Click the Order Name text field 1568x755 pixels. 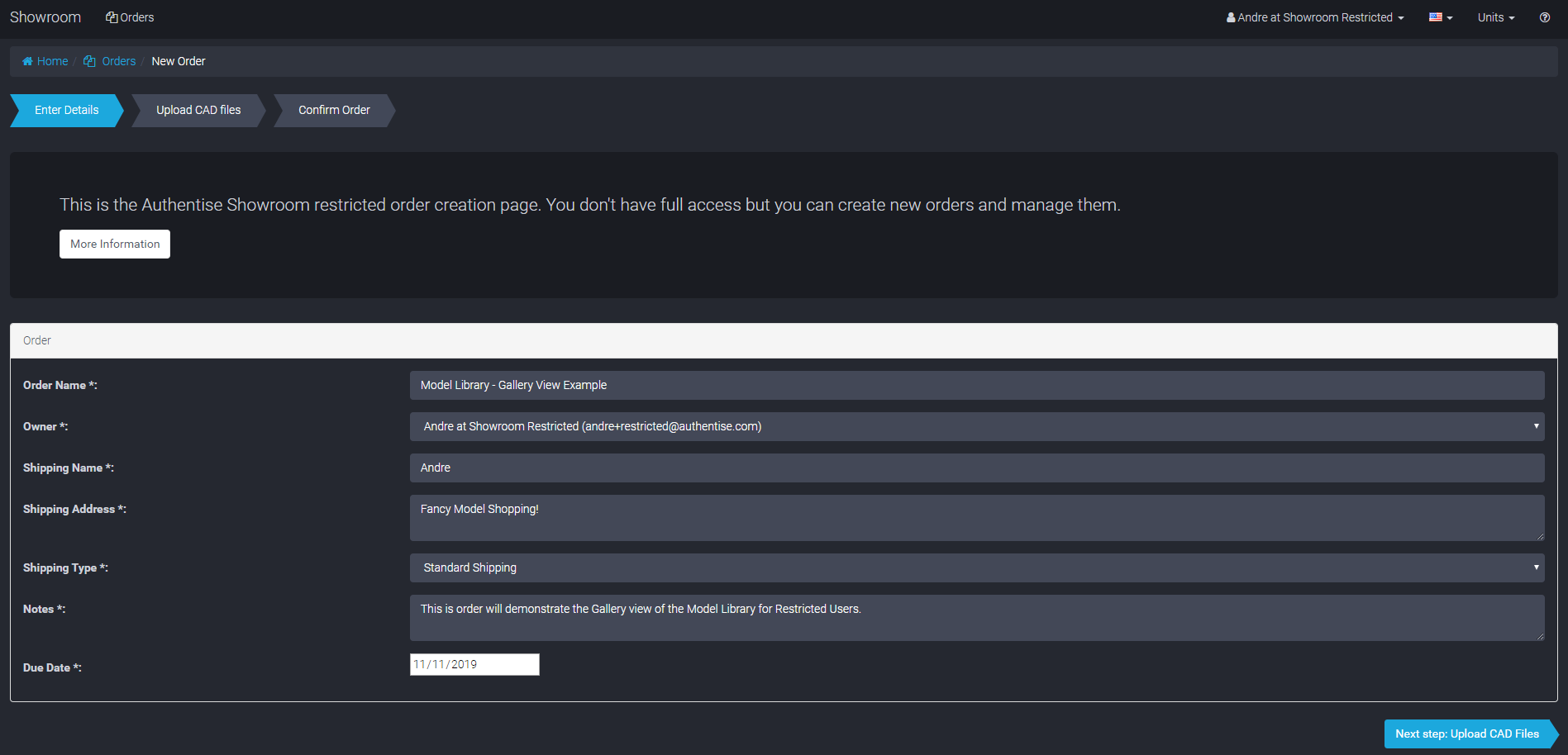click(x=976, y=385)
